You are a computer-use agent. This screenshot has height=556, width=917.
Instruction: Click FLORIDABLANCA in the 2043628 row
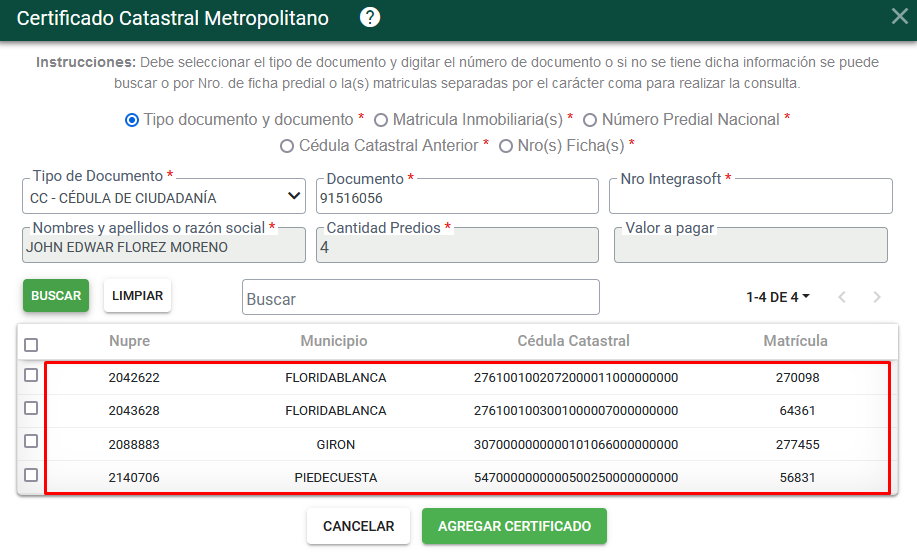pyautogui.click(x=336, y=410)
